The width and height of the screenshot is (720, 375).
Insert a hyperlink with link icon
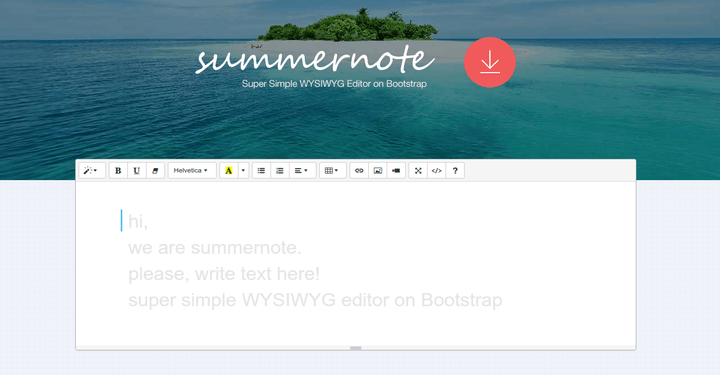click(359, 170)
